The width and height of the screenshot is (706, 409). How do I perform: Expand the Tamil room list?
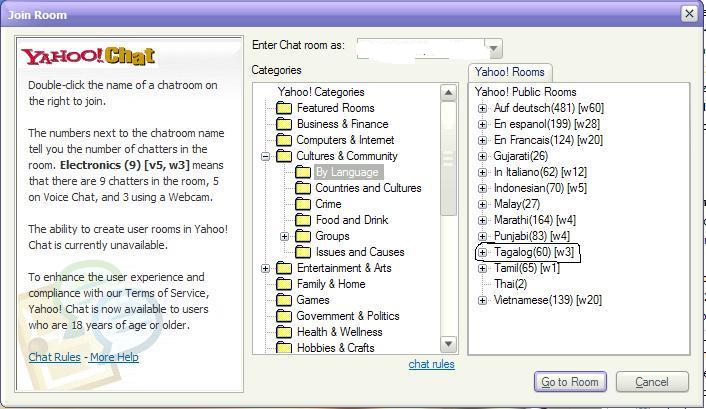coord(482,268)
